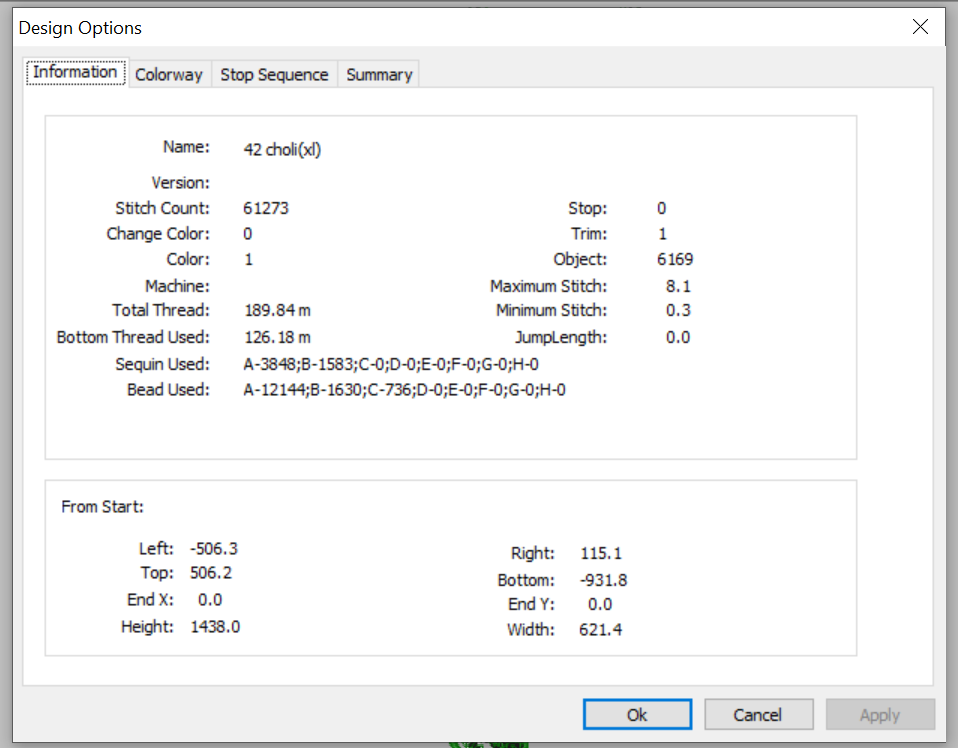Click the 'Version:' label
The width and height of the screenshot is (958, 748).
coord(181,183)
